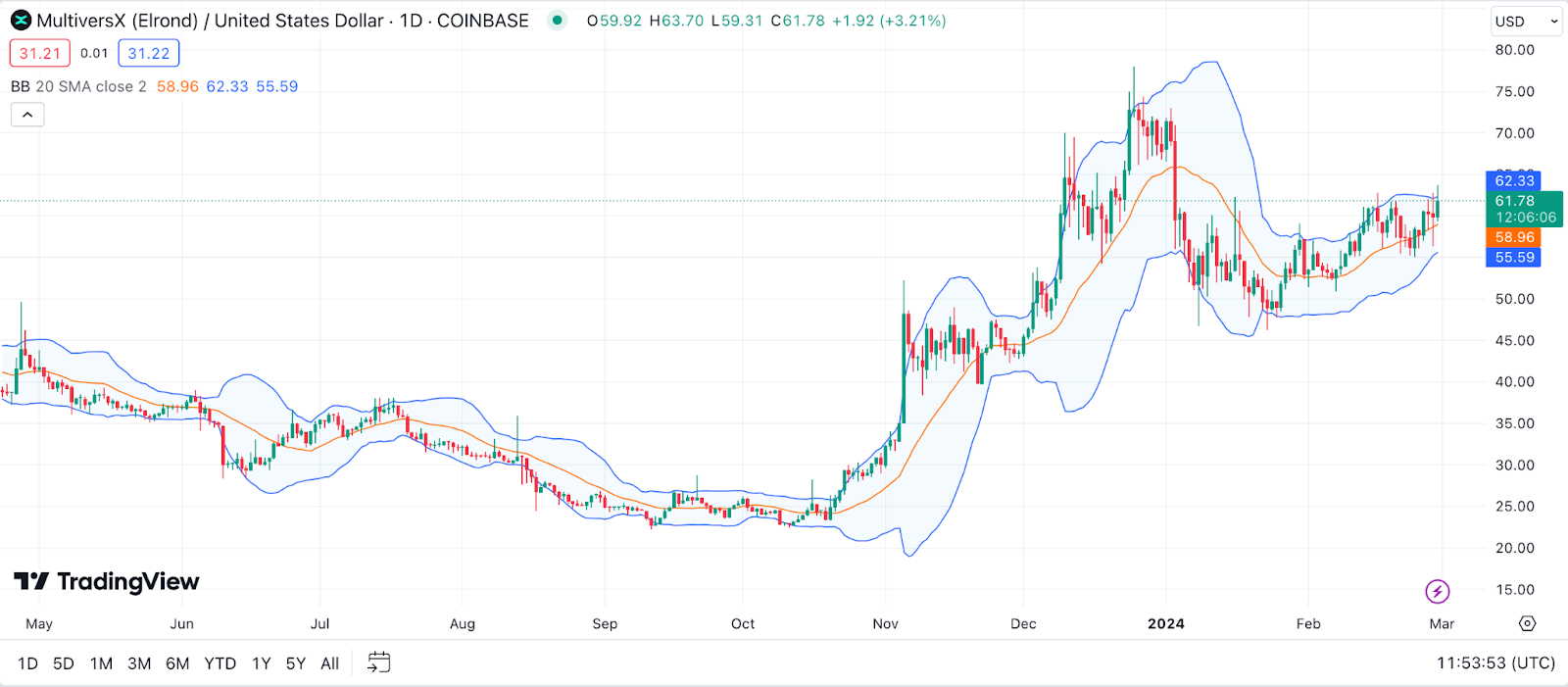1568x687 pixels.
Task: Click the Oct label on time axis
Action: [x=743, y=624]
